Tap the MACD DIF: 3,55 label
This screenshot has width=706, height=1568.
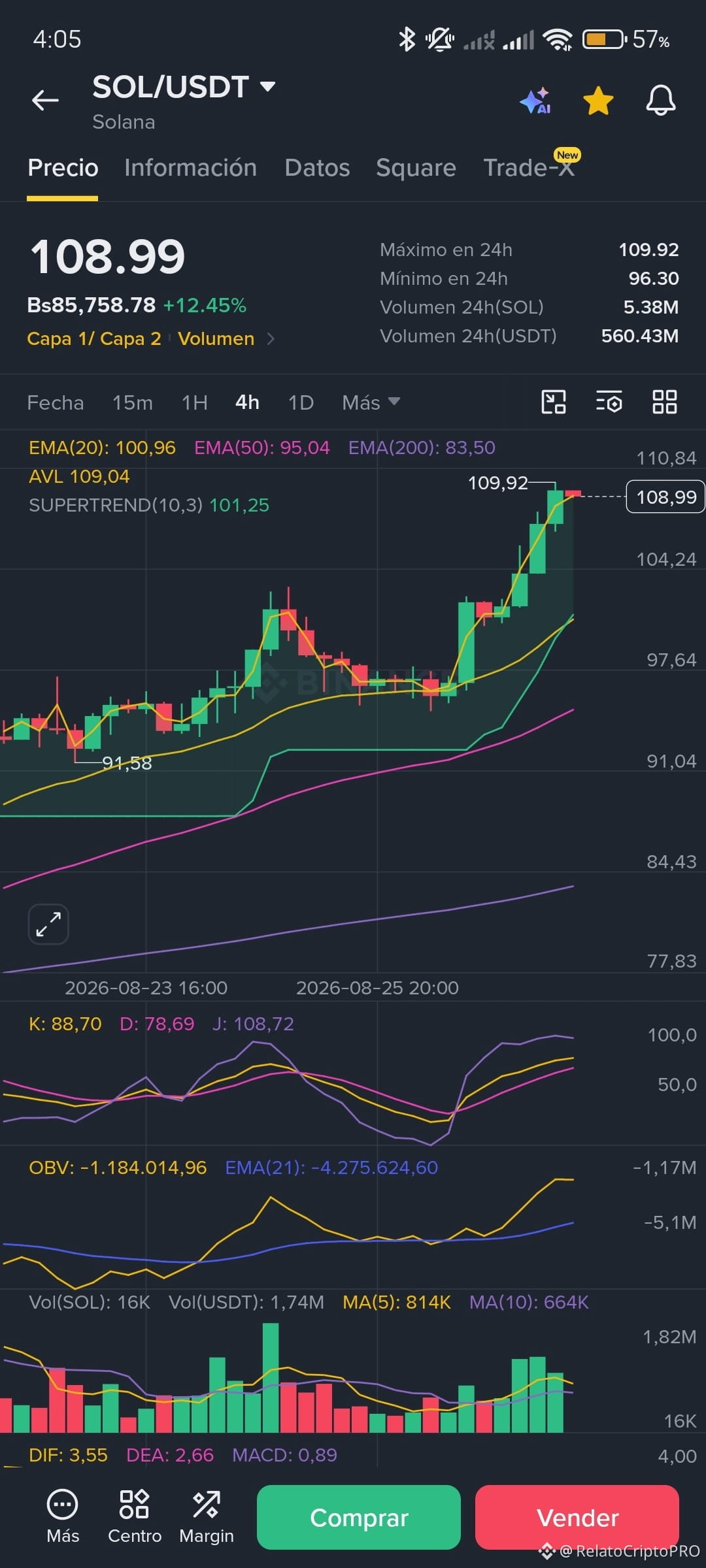(x=68, y=1455)
